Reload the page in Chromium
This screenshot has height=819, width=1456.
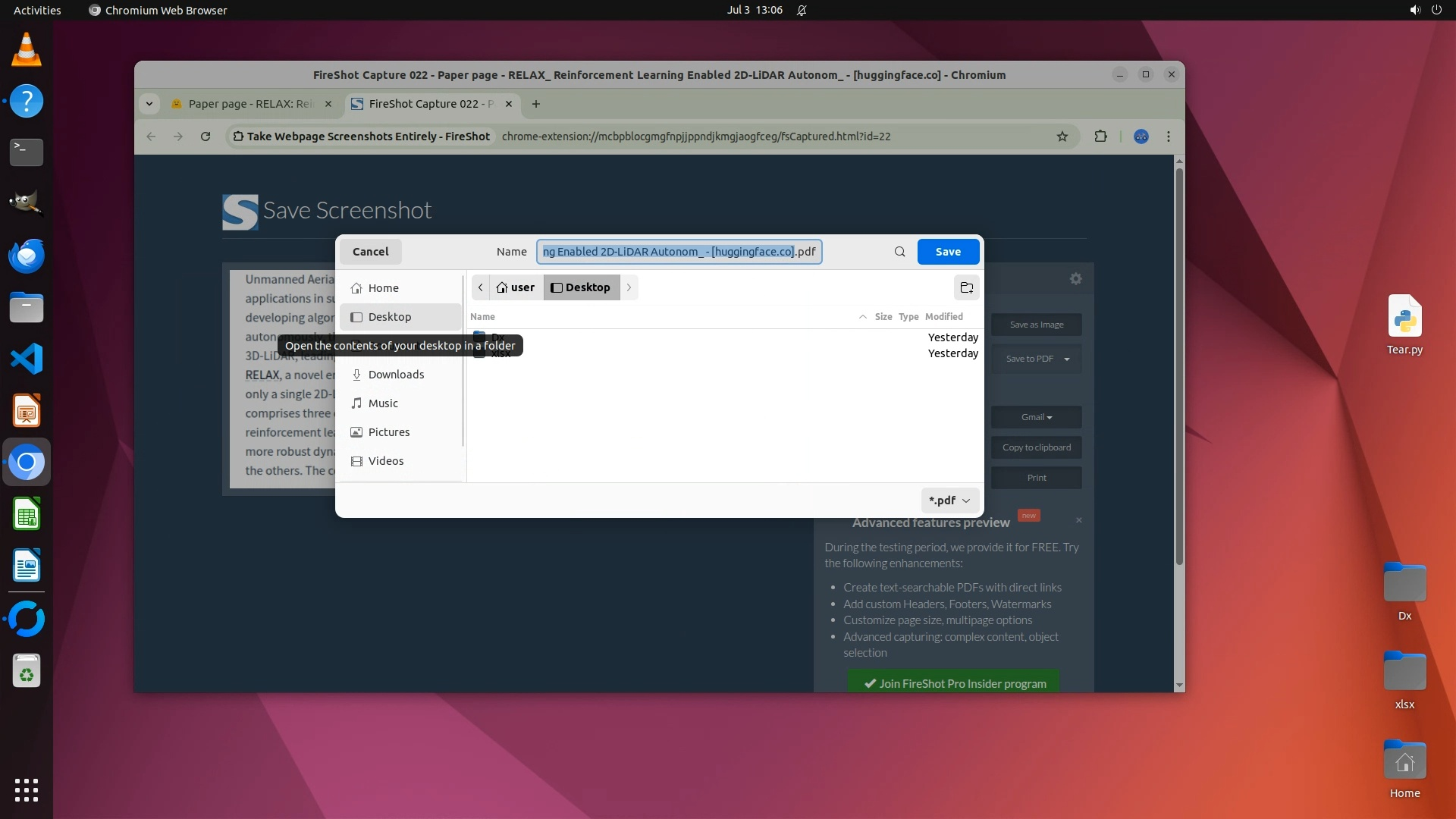205,136
